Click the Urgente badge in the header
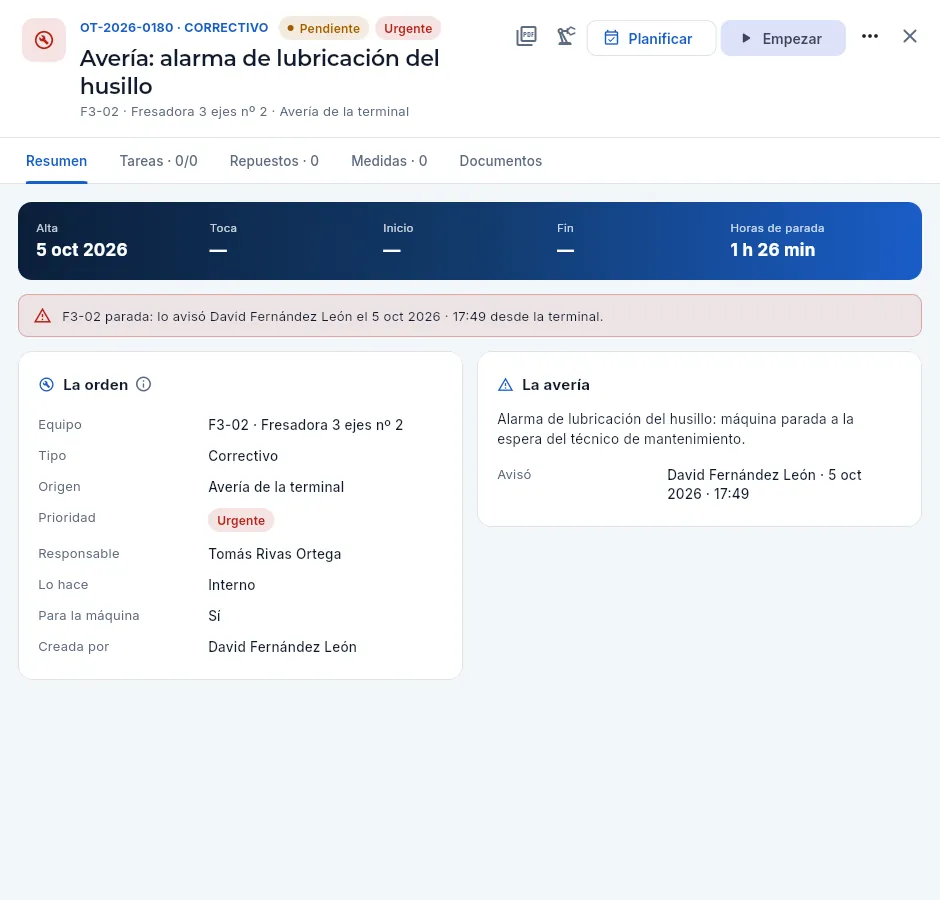Screen dimensions: 940x900 [408, 28]
